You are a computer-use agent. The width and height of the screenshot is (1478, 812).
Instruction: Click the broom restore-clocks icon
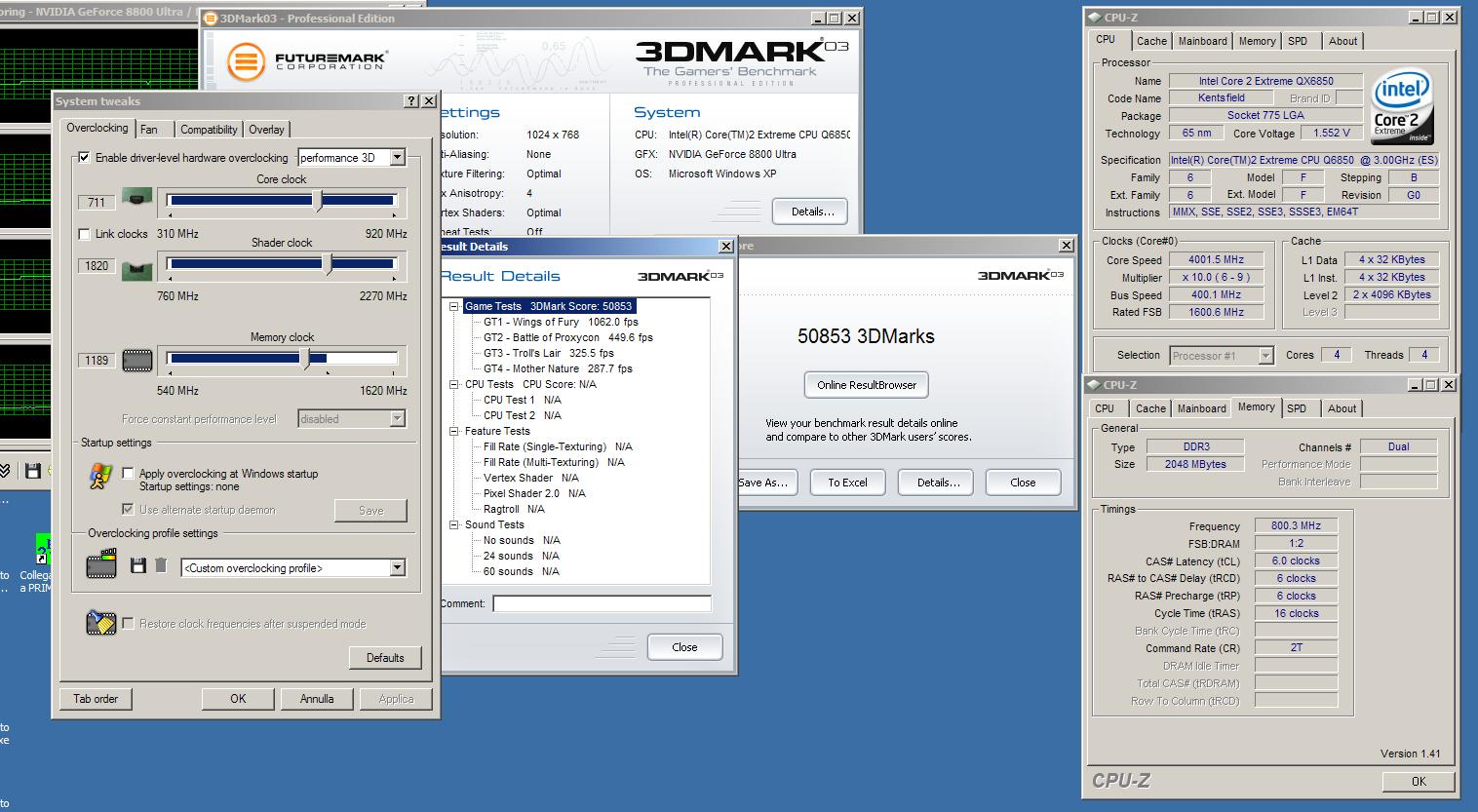coord(100,622)
